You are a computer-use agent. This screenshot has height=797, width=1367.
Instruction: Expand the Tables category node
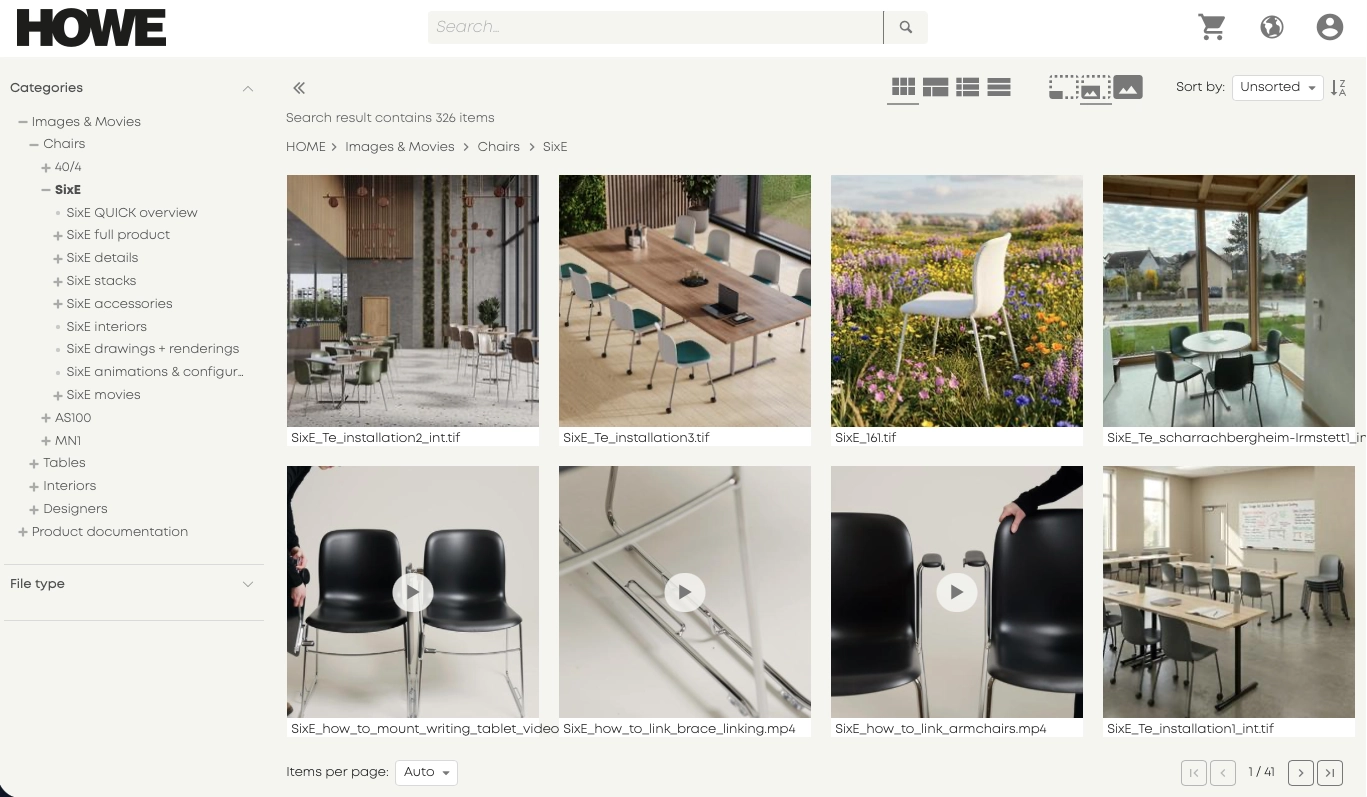pos(34,463)
